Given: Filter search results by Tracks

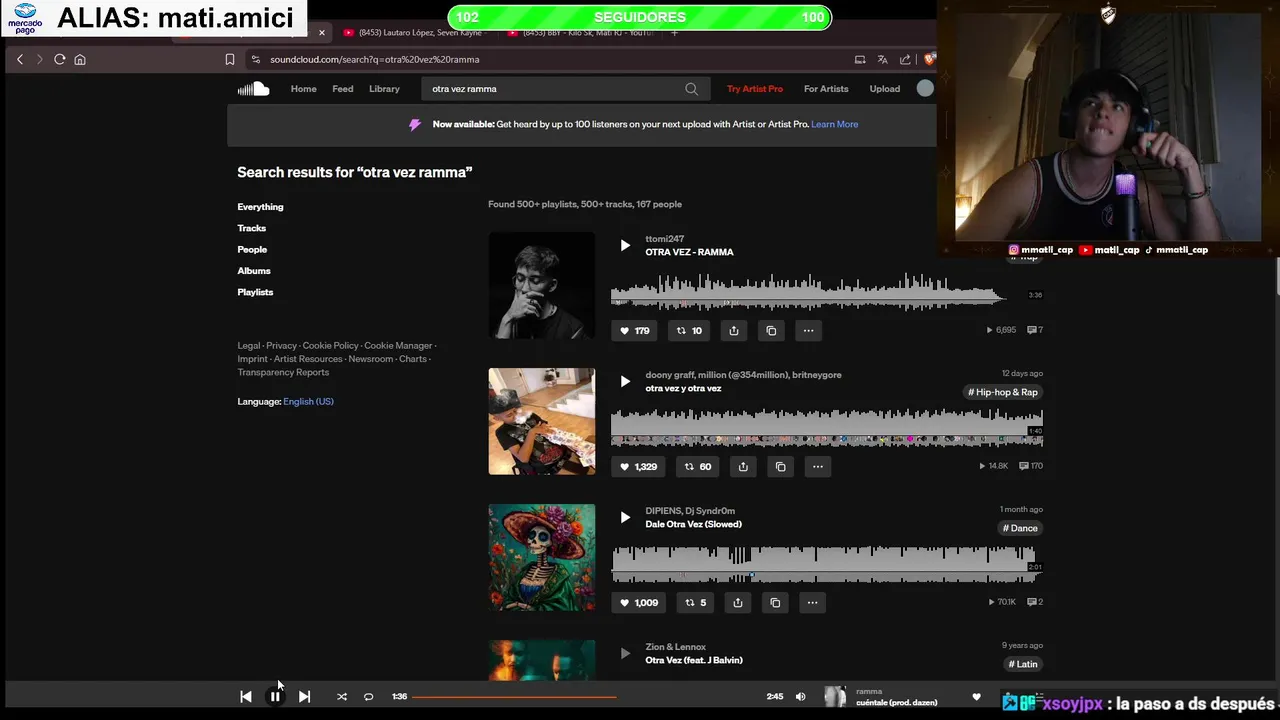Looking at the screenshot, I should coord(251,228).
